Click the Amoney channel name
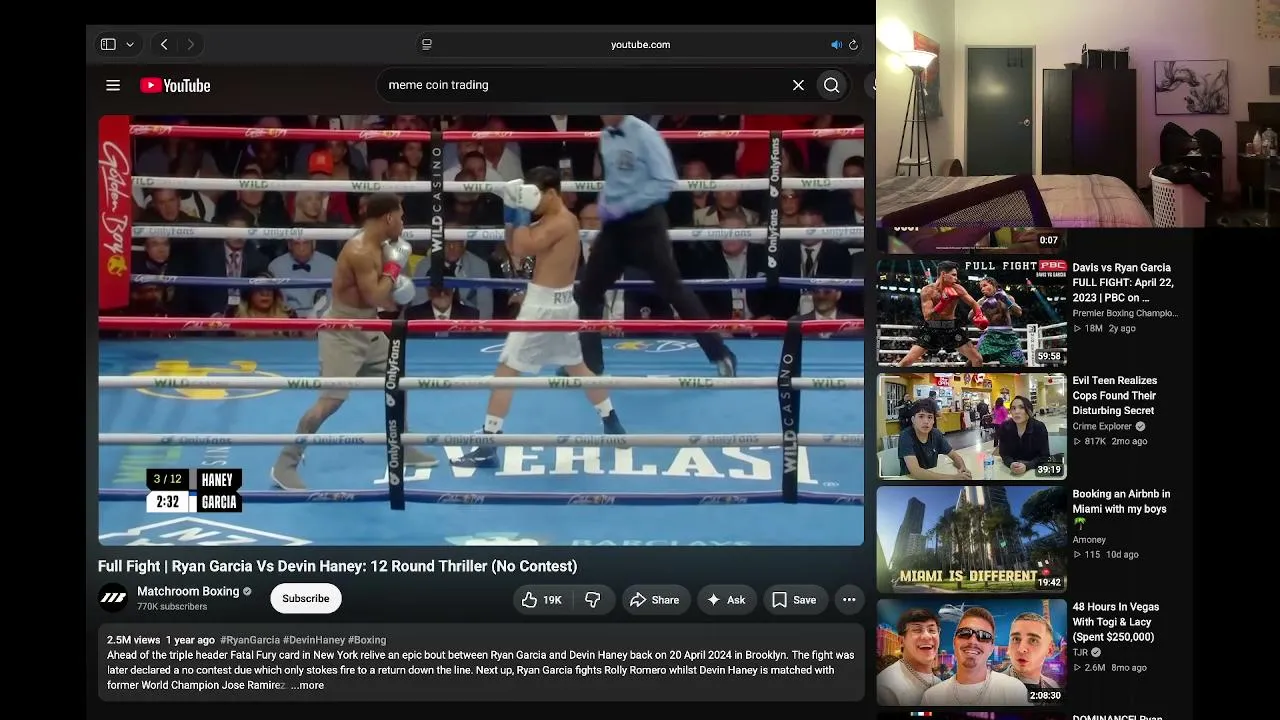This screenshot has height=720, width=1280. (x=1089, y=540)
